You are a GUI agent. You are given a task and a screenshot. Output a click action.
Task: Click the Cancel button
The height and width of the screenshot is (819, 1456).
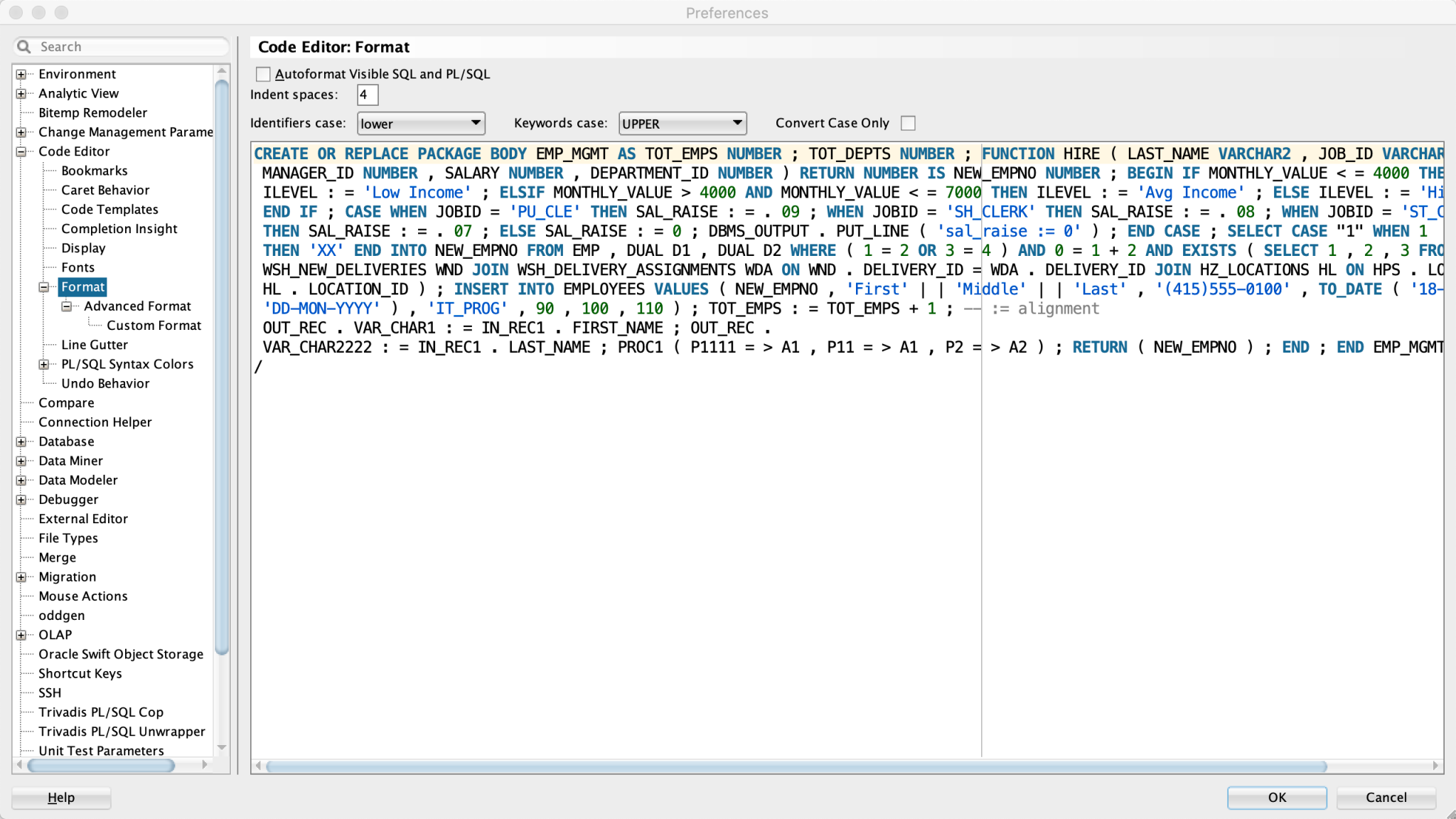coord(1384,797)
